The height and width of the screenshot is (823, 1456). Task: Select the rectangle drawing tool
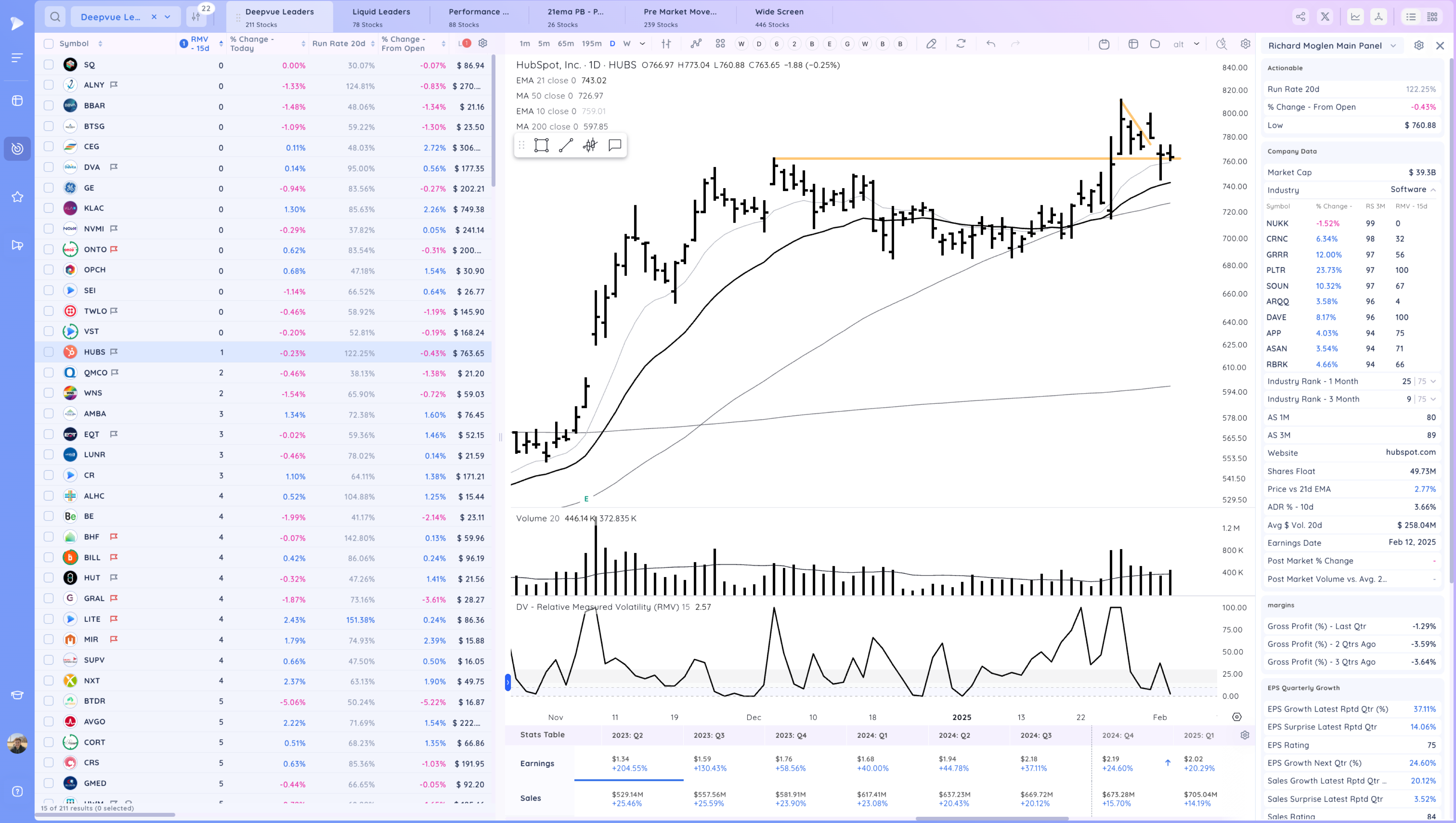click(x=541, y=145)
